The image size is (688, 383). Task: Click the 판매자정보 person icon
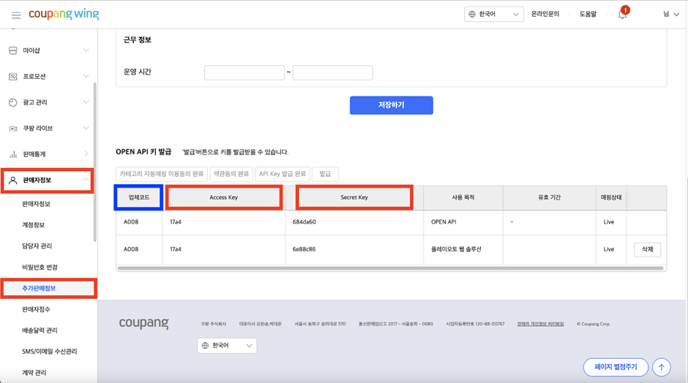click(x=13, y=180)
